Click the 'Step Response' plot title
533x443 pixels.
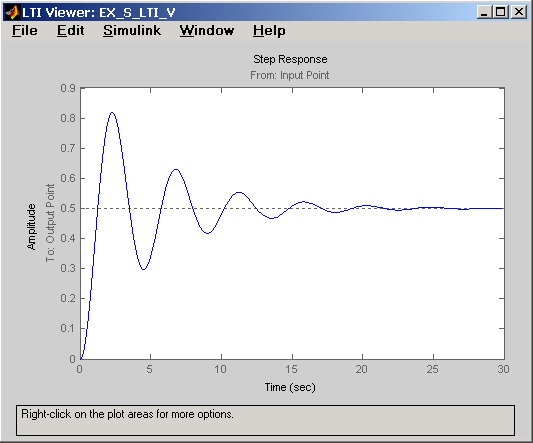[x=290, y=59]
